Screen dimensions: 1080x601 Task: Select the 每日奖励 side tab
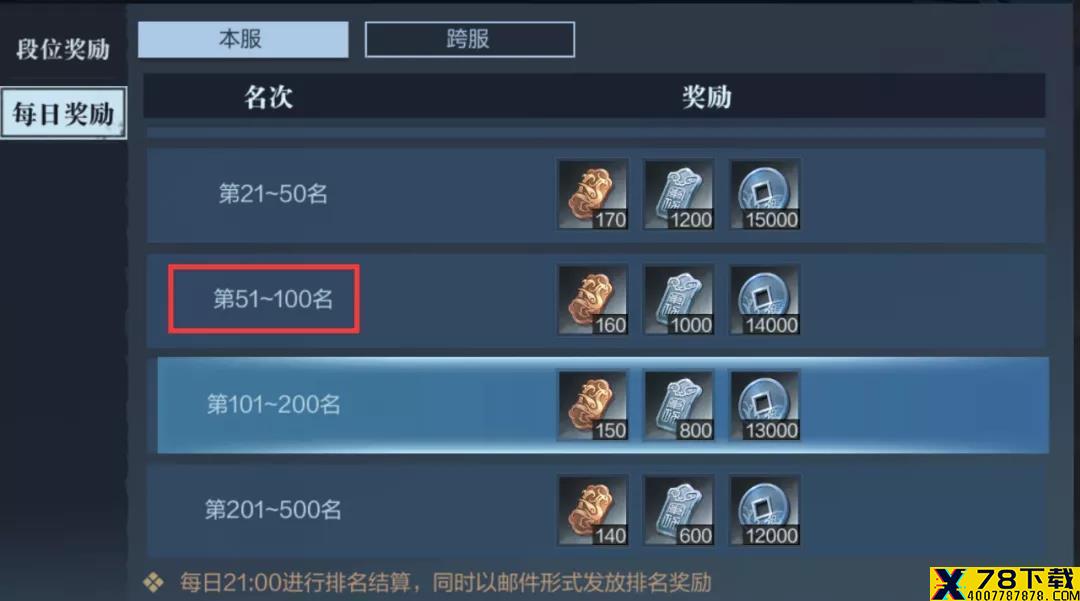coord(63,113)
